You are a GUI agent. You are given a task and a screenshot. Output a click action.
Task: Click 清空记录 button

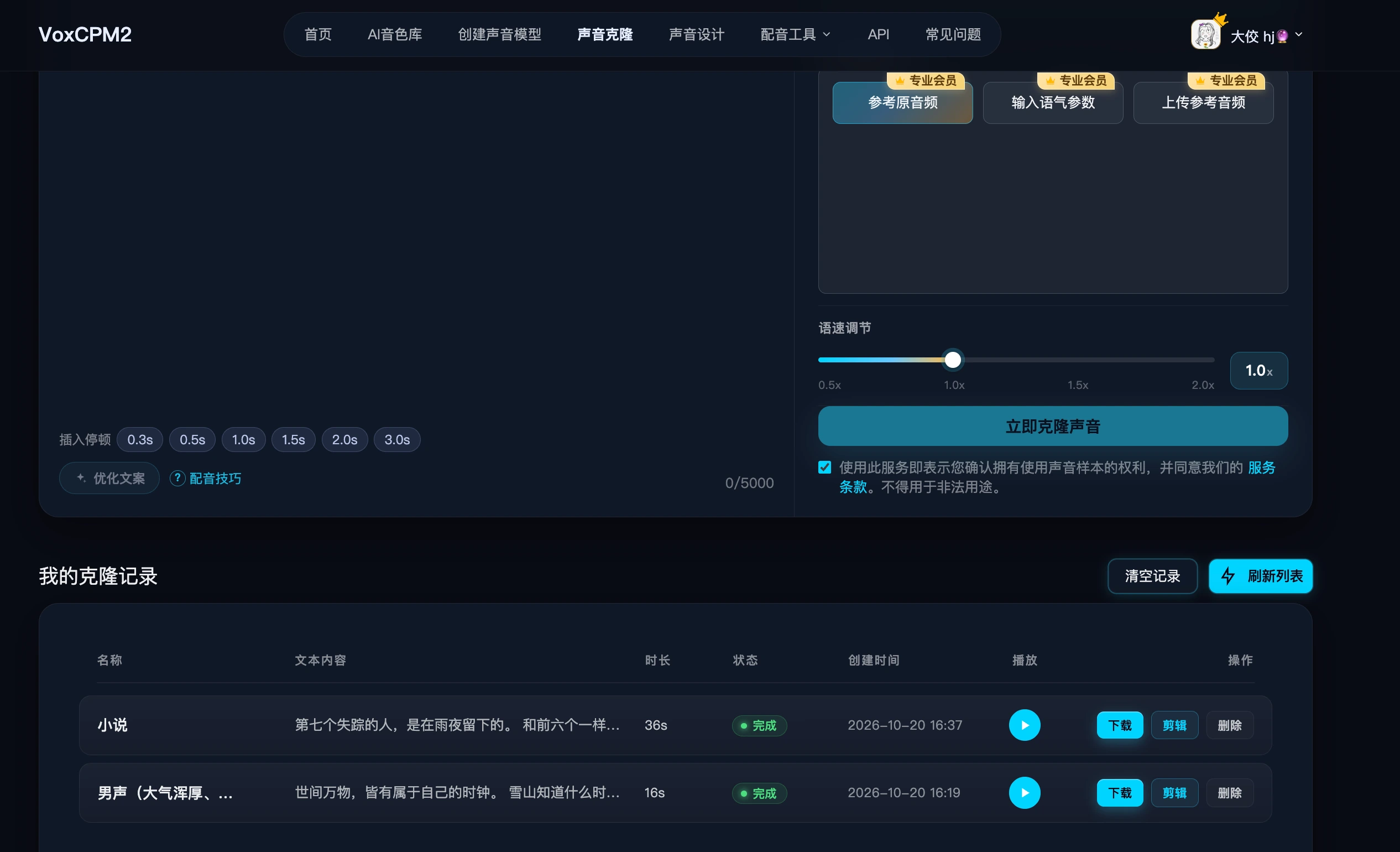click(1152, 576)
